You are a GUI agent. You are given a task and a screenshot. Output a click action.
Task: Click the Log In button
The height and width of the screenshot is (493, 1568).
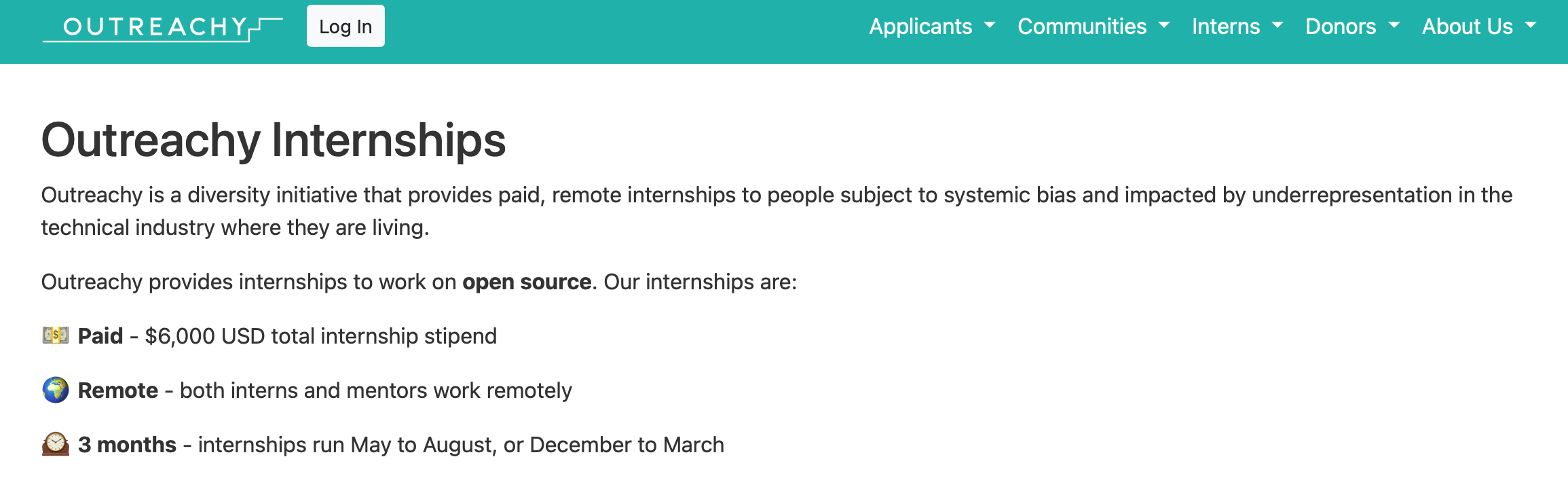pyautogui.click(x=346, y=26)
